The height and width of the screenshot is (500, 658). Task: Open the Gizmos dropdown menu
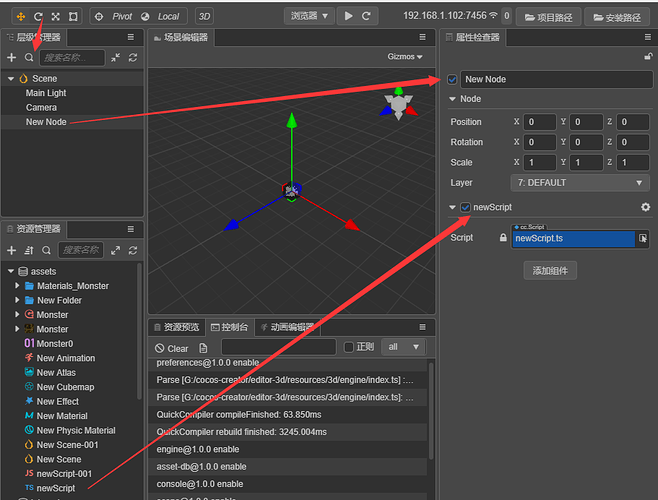coord(405,57)
